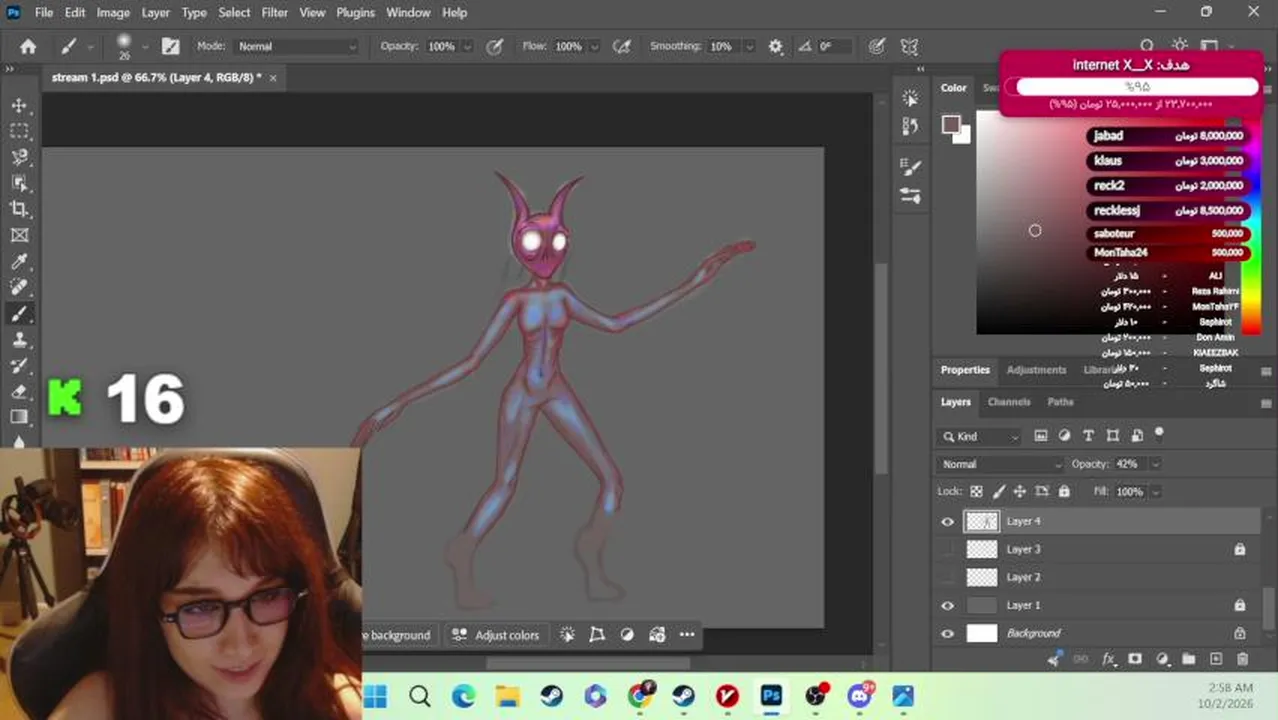1278x720 pixels.
Task: Toggle pressure for opacity
Action: [x=494, y=46]
